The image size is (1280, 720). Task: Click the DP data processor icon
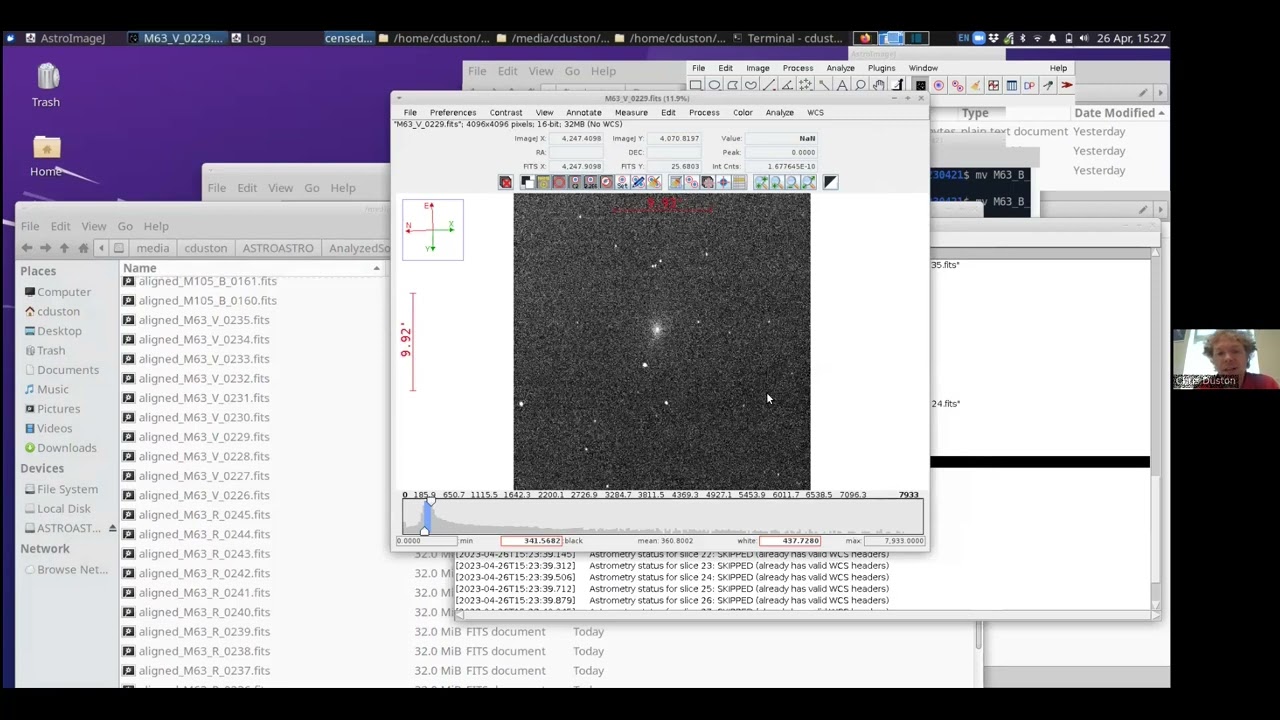(1029, 85)
